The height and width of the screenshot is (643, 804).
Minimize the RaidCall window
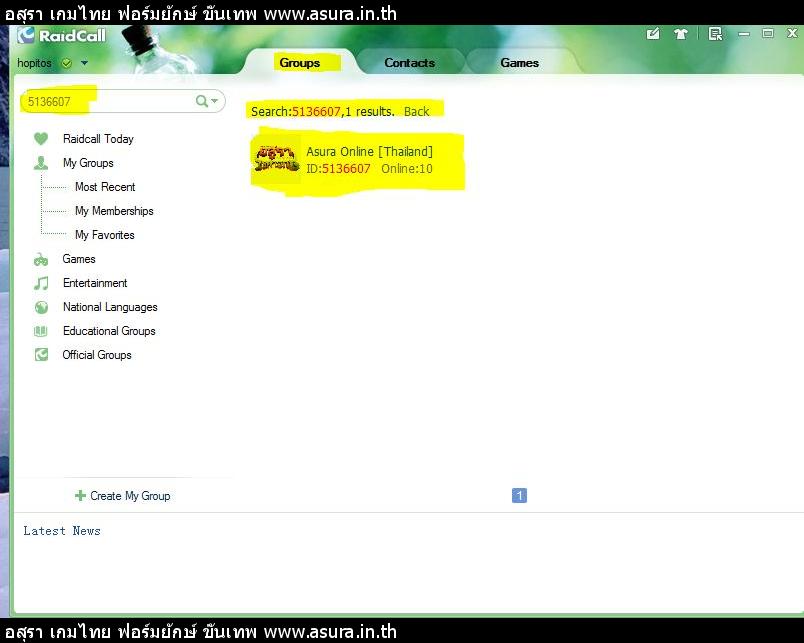click(x=744, y=34)
